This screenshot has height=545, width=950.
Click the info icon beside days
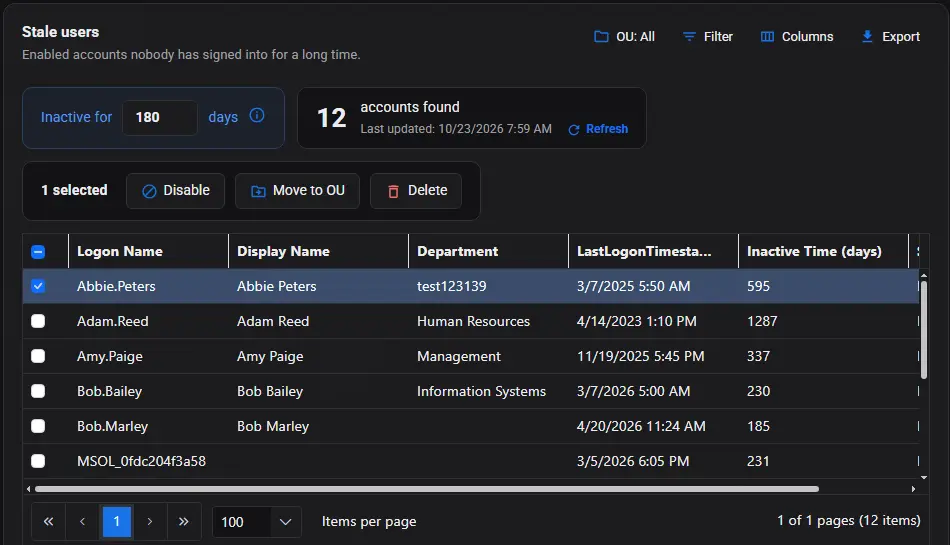[257, 115]
